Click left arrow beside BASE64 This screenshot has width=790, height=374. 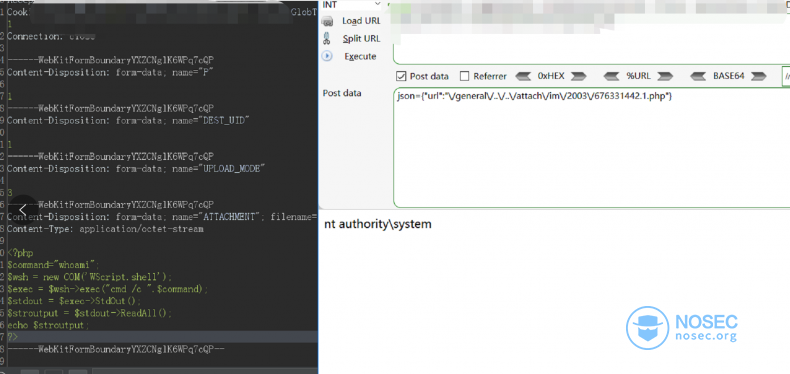pos(698,76)
